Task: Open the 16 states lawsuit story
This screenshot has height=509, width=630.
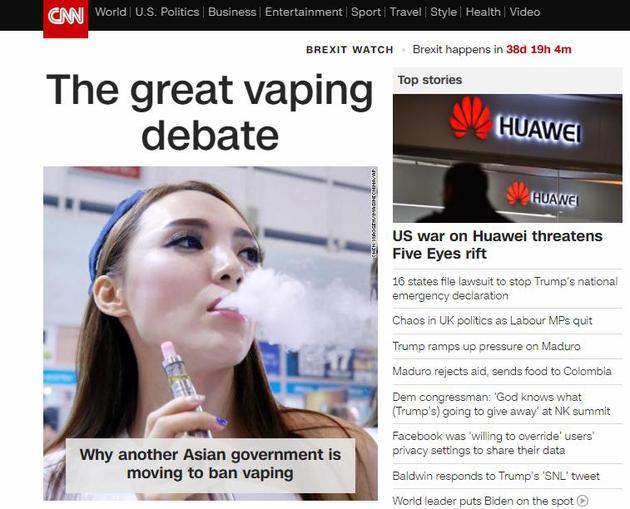Action: (505, 288)
